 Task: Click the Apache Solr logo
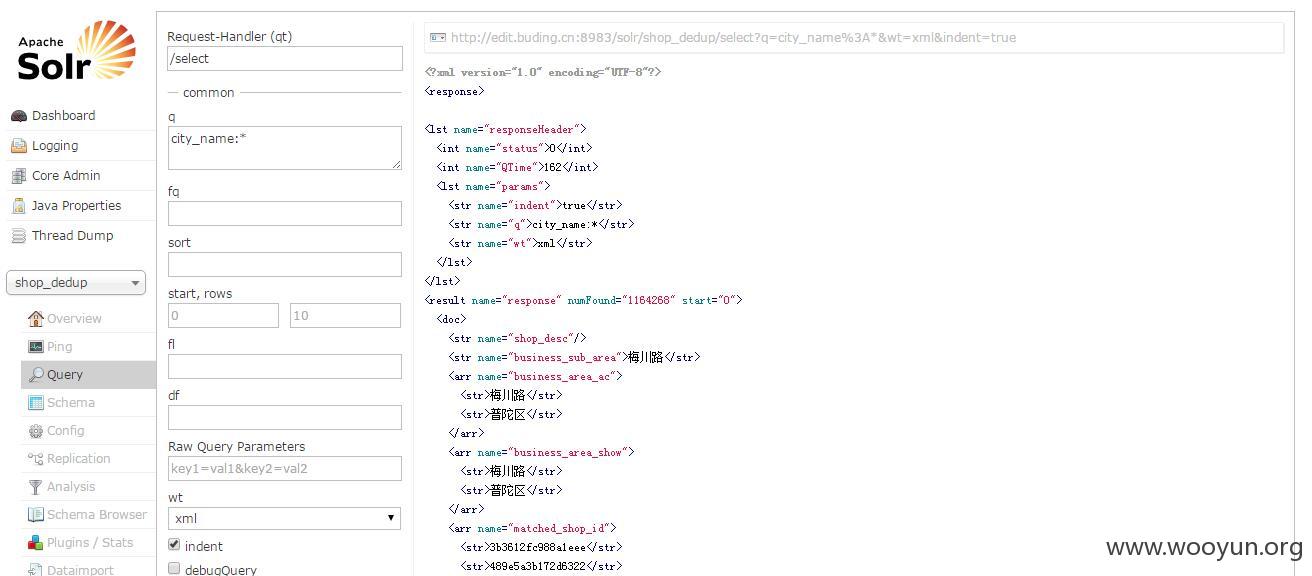pos(77,52)
